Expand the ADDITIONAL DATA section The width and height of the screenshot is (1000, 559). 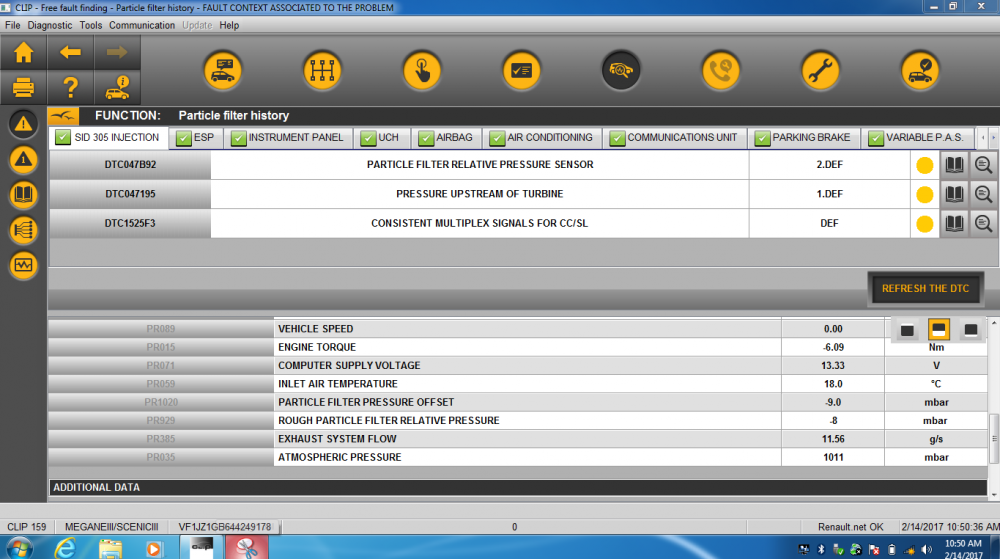518,487
